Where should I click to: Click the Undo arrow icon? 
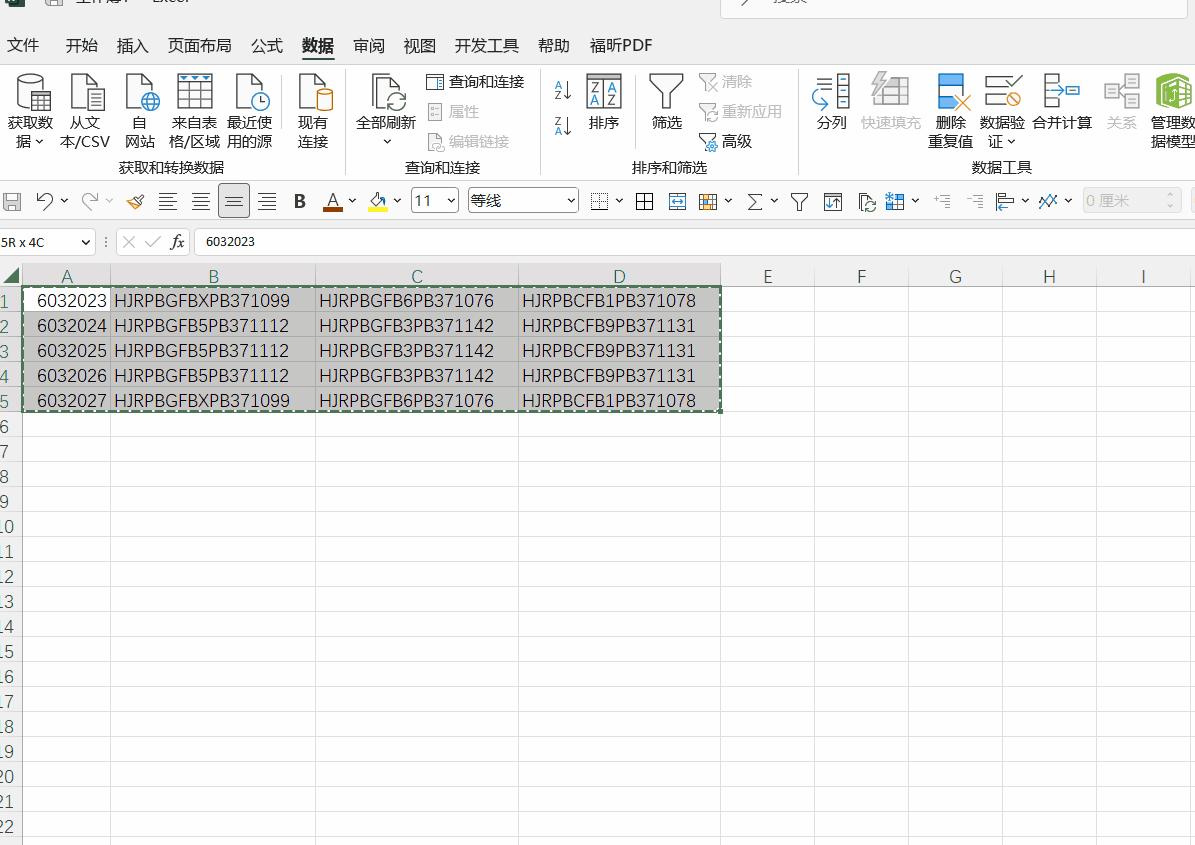44,202
